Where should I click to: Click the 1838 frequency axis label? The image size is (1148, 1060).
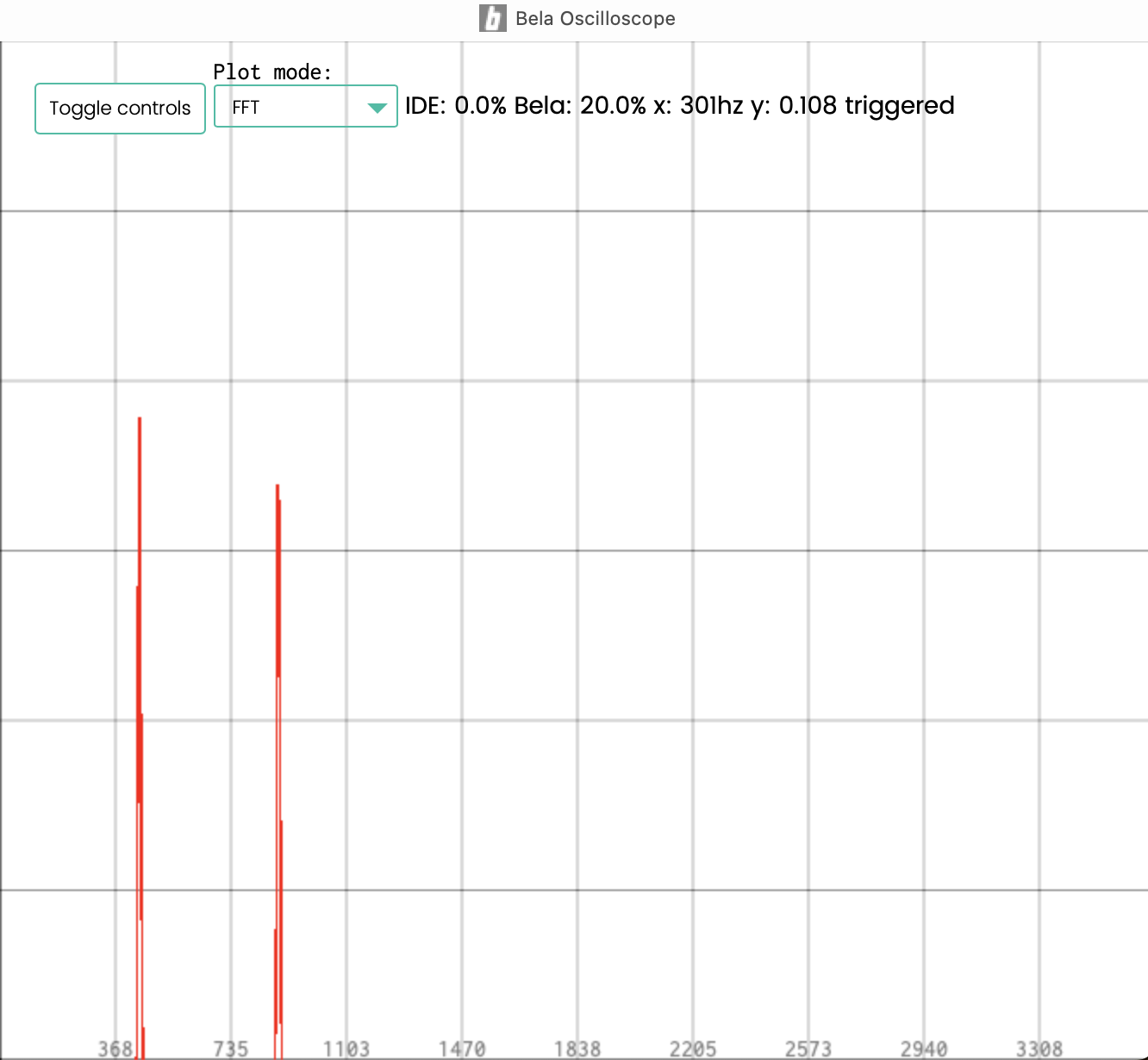click(577, 1049)
